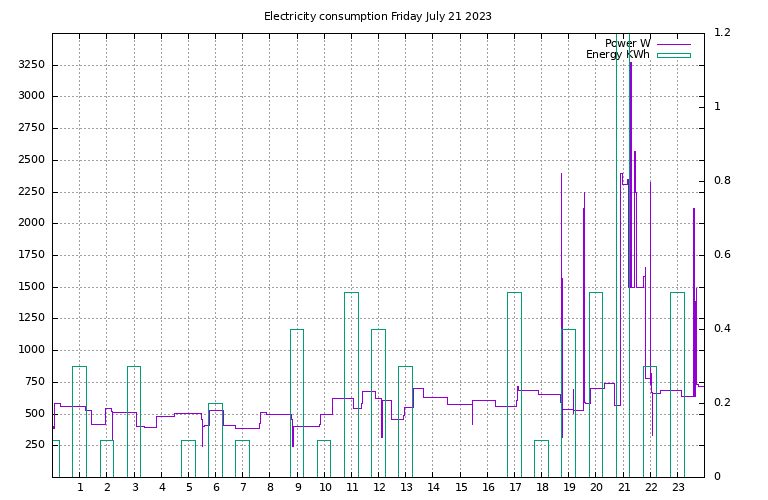The width and height of the screenshot is (768, 500).
Task: Click the hour label 6 on x-axis
Action: tap(216, 488)
